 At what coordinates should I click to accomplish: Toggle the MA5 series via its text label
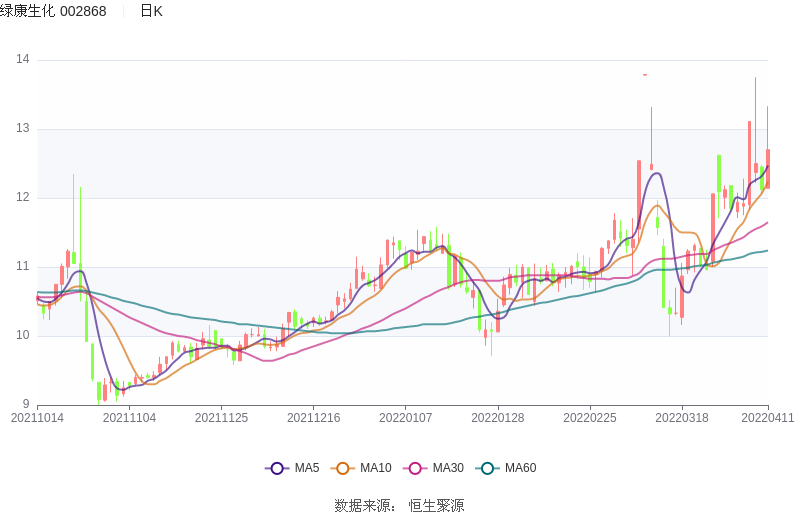(x=306, y=468)
